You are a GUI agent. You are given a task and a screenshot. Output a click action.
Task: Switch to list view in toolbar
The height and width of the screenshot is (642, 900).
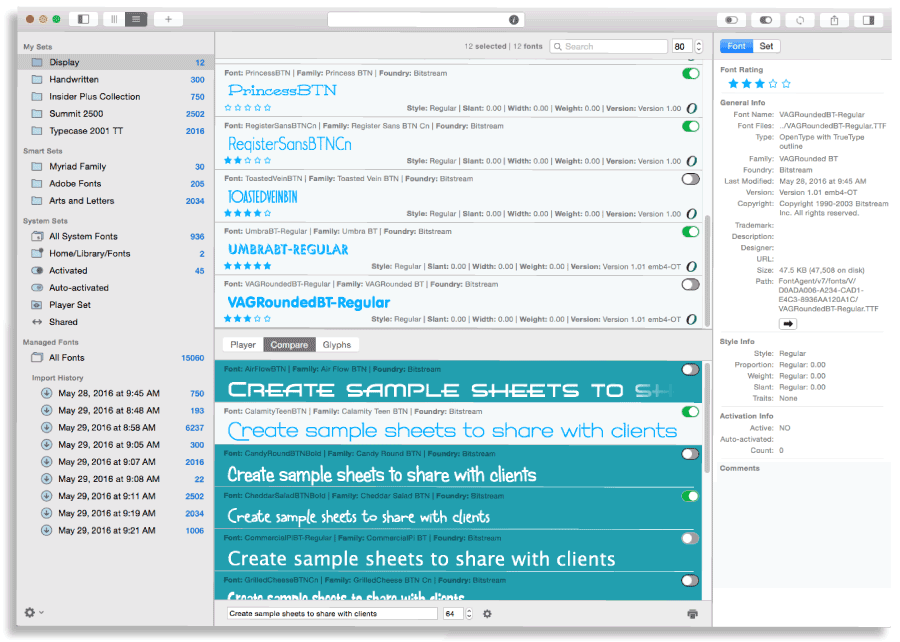click(x=136, y=19)
